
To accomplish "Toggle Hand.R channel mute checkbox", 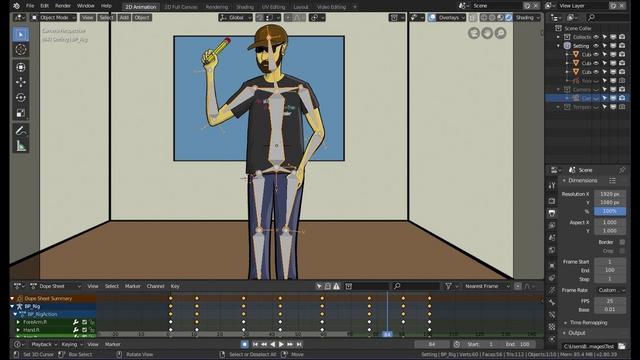I will [x=84, y=330].
